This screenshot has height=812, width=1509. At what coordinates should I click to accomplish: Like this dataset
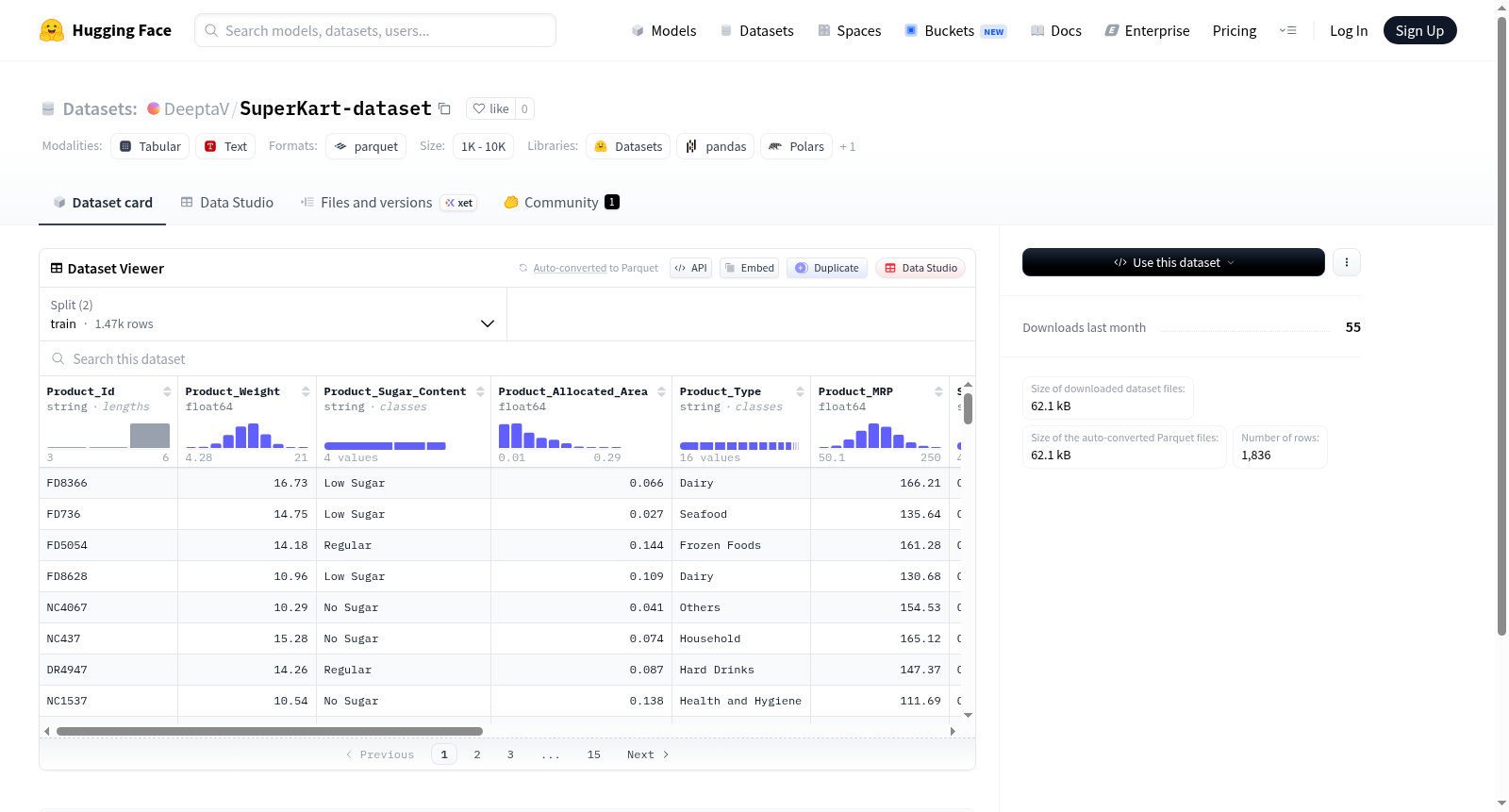pyautogui.click(x=491, y=108)
